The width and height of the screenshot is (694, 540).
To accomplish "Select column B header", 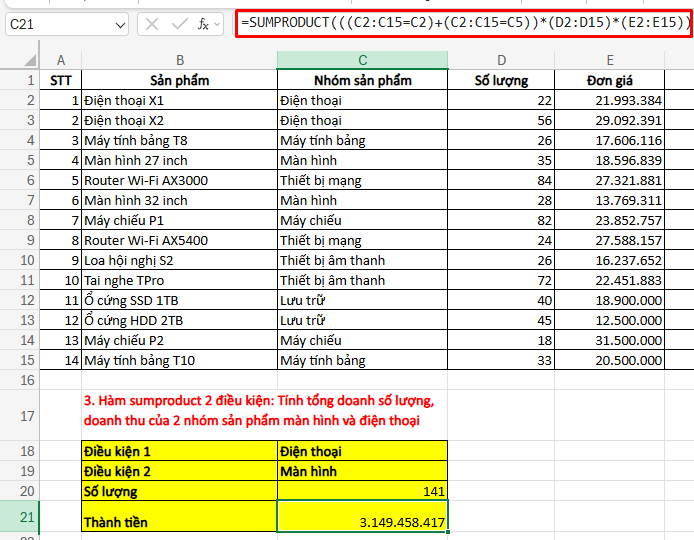I will [179, 61].
